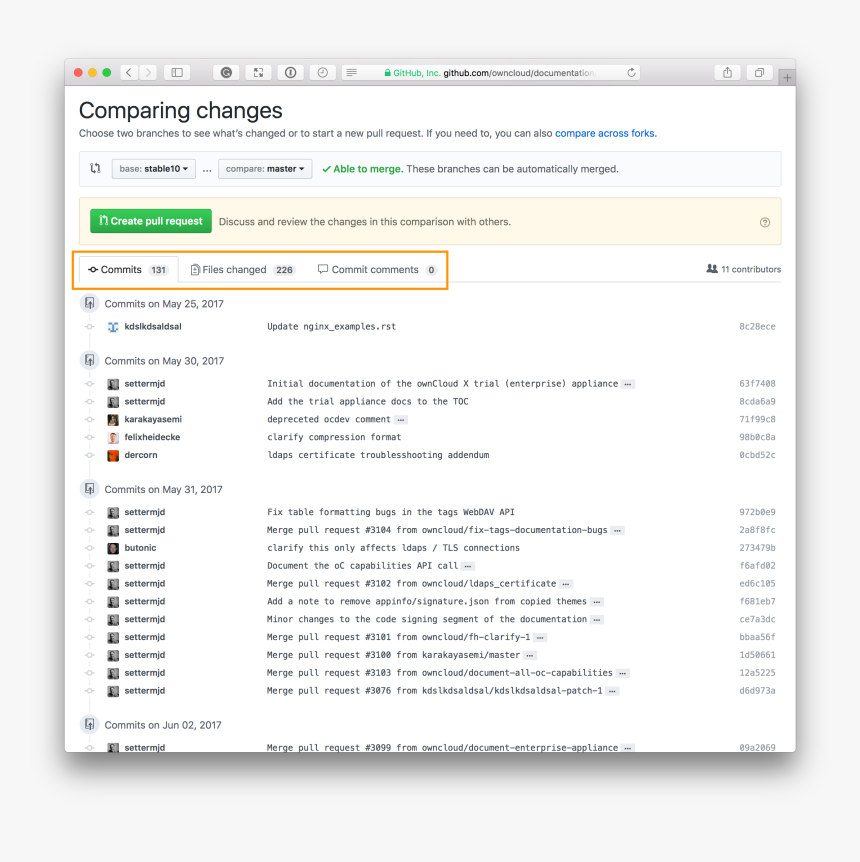Click karakayasemi's avatar image
The height and width of the screenshot is (862, 860).
[113, 419]
